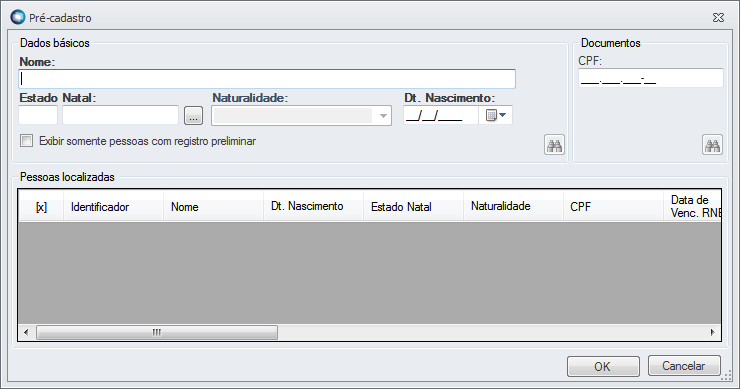The height and width of the screenshot is (389, 740).
Task: Click the binoculars search icon in Dados básicos
Action: 554,145
